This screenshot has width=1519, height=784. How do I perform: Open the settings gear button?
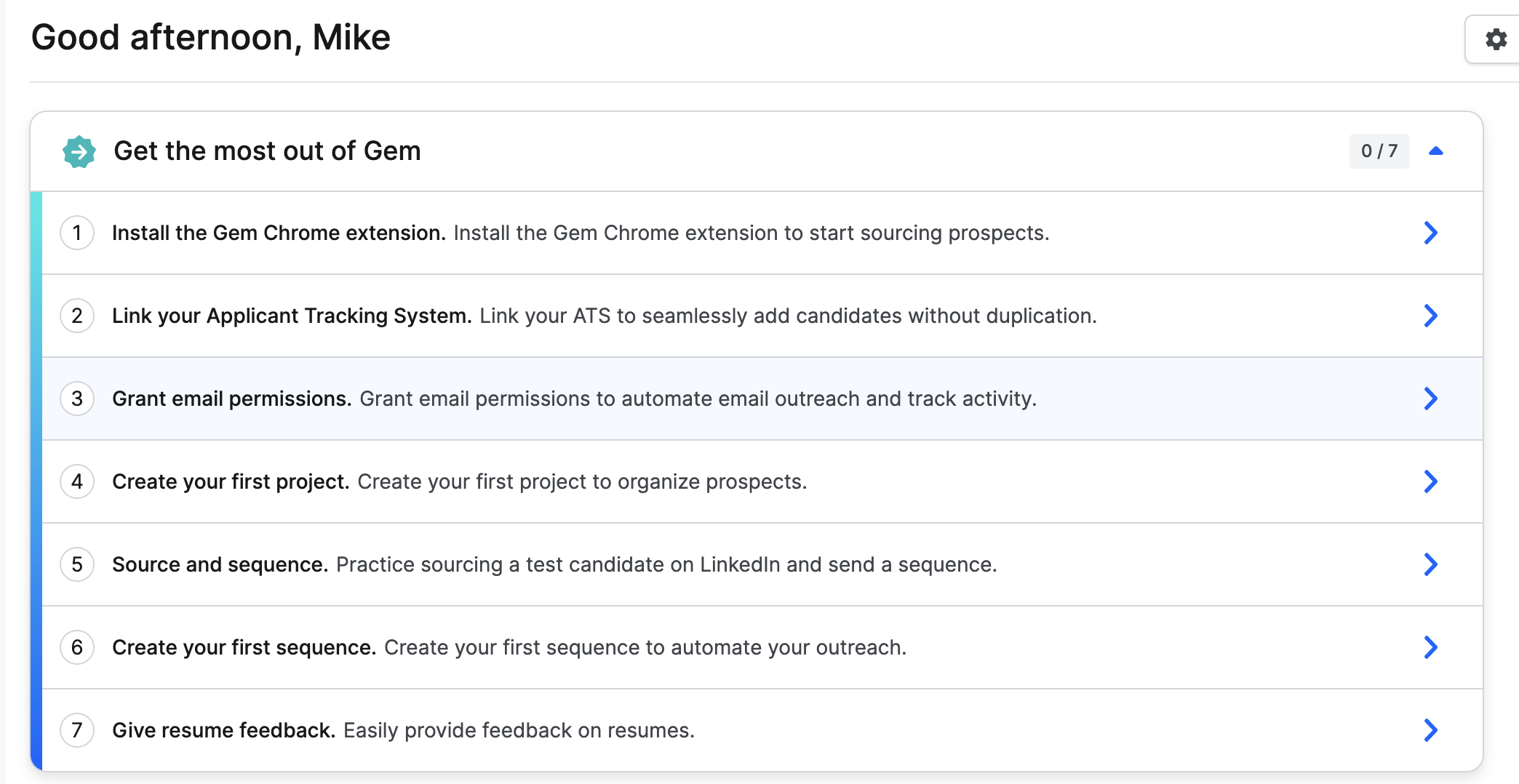click(x=1494, y=39)
